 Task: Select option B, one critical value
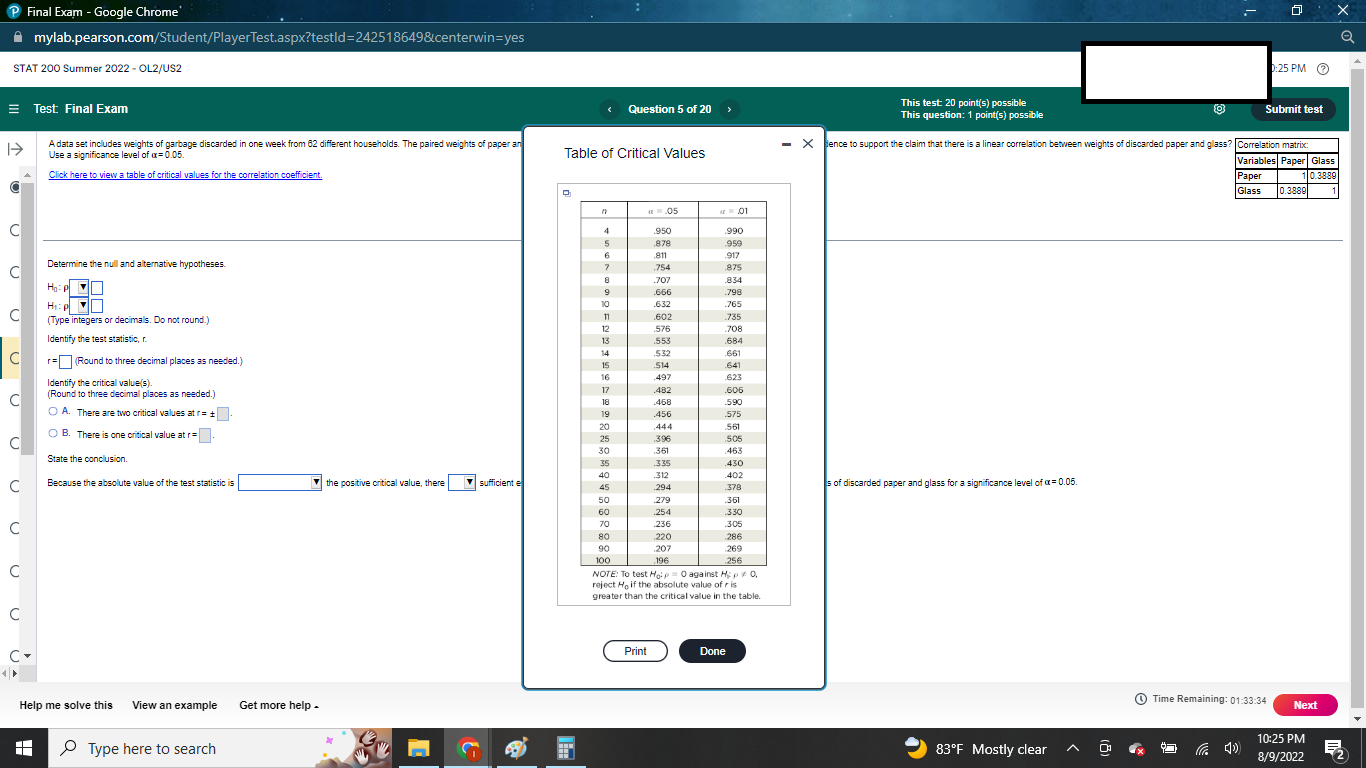pyautogui.click(x=53, y=432)
